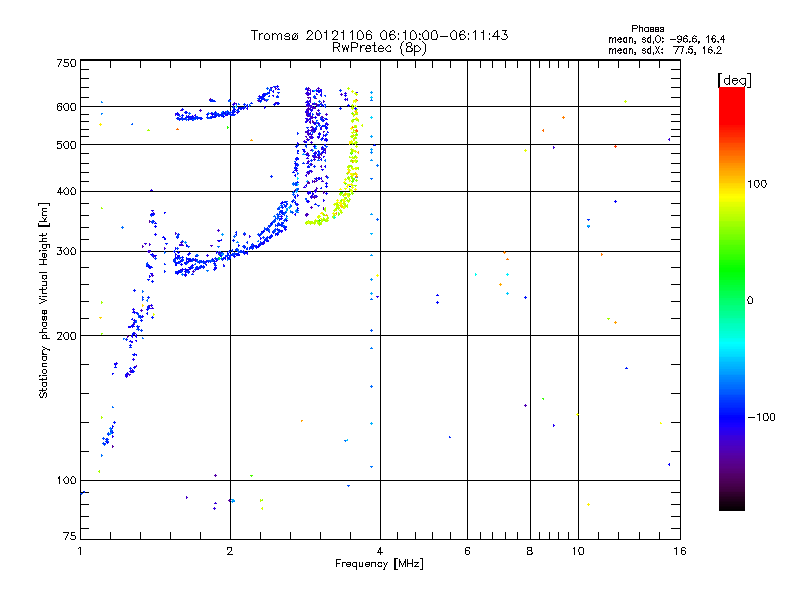Click the x-axis label '6'
The width and height of the screenshot is (800, 600).
(x=467, y=551)
